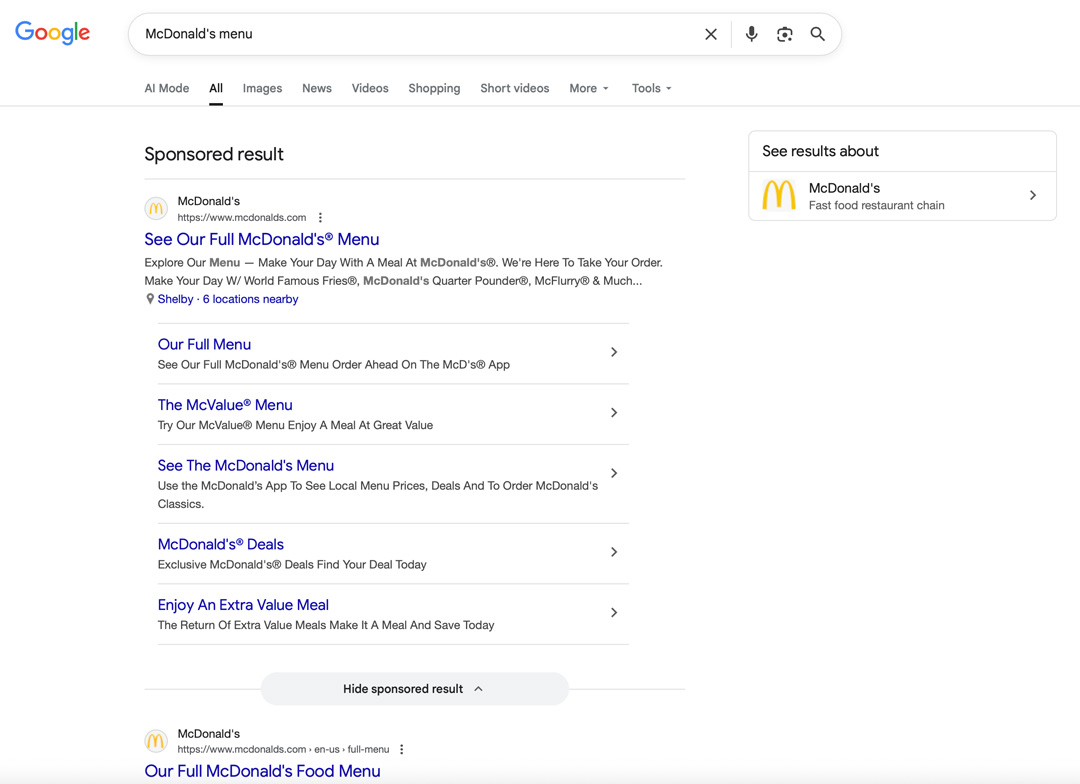Screen dimensions: 1080x784
Task: Click the McDonald's favicon next to the ad
Action: tap(156, 208)
